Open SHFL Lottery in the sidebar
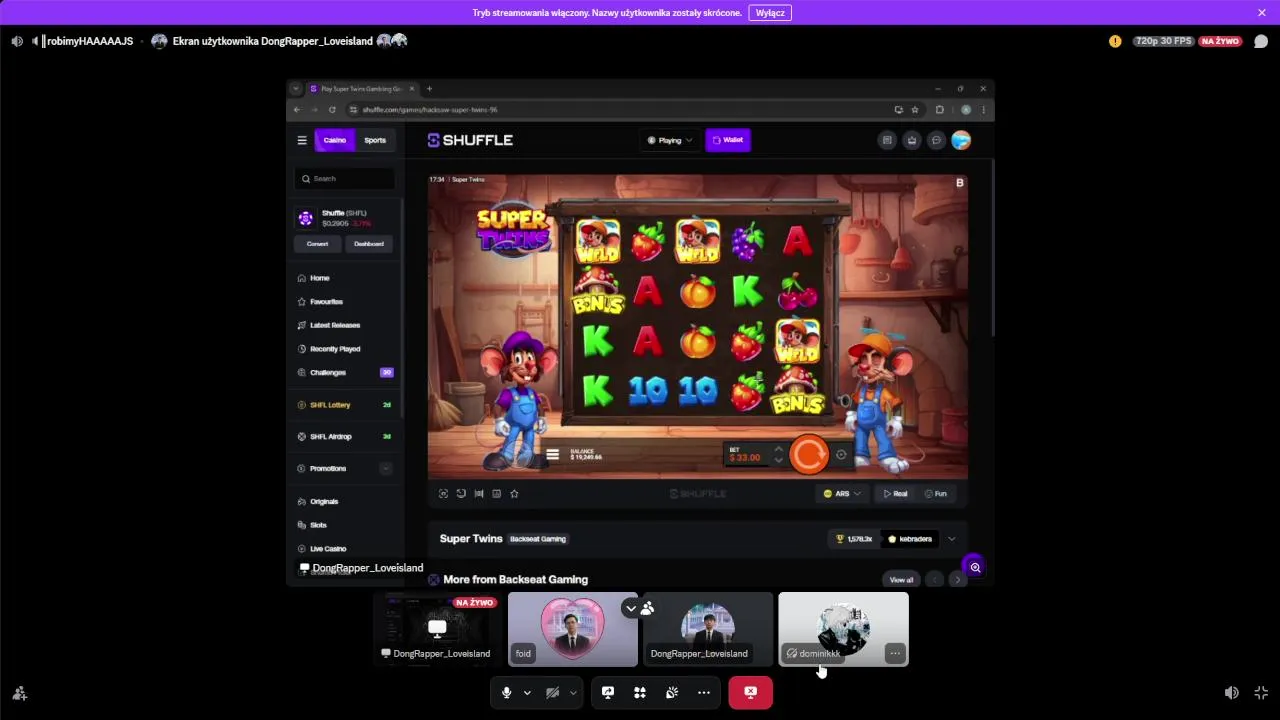Viewport: 1280px width, 720px height. coord(345,405)
